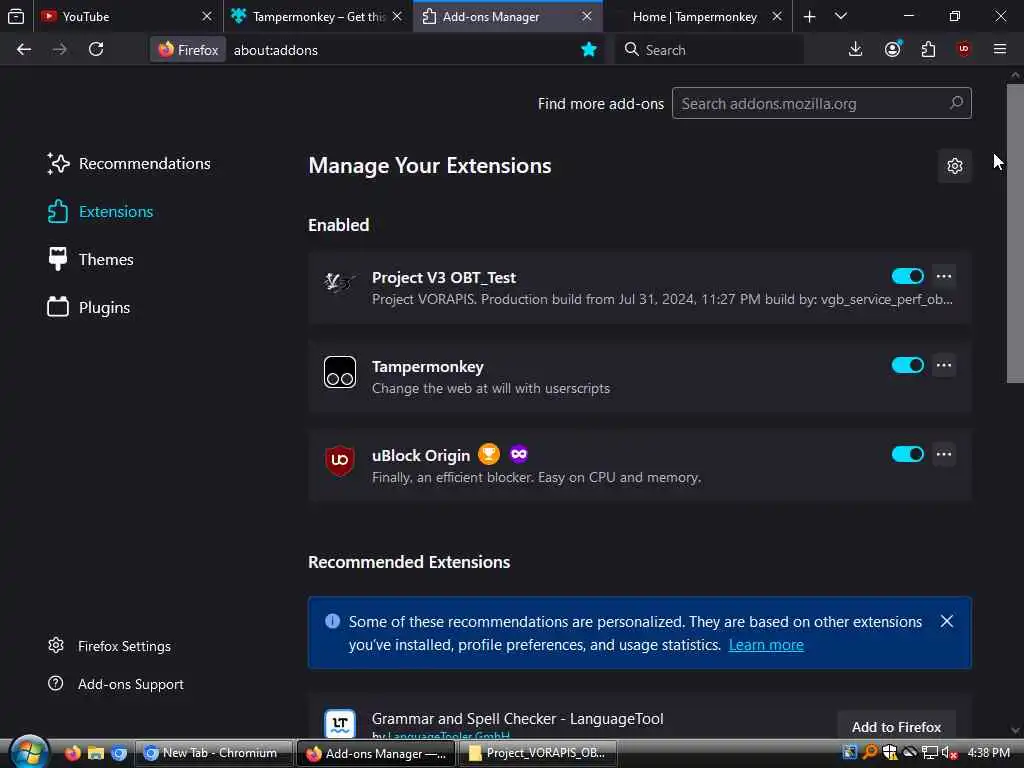Click the uBlock Origin shield icon in list
The height and width of the screenshot is (768, 1024).
[x=340, y=460]
